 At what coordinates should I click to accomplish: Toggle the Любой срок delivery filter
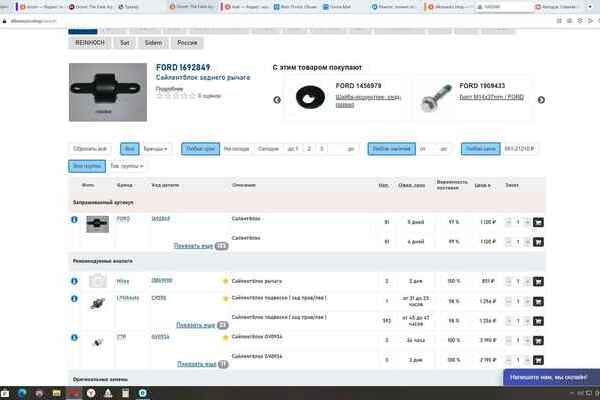pos(201,149)
